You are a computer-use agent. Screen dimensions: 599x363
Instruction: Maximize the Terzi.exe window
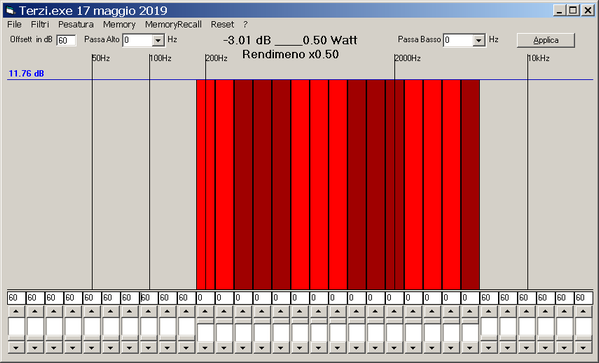point(573,10)
